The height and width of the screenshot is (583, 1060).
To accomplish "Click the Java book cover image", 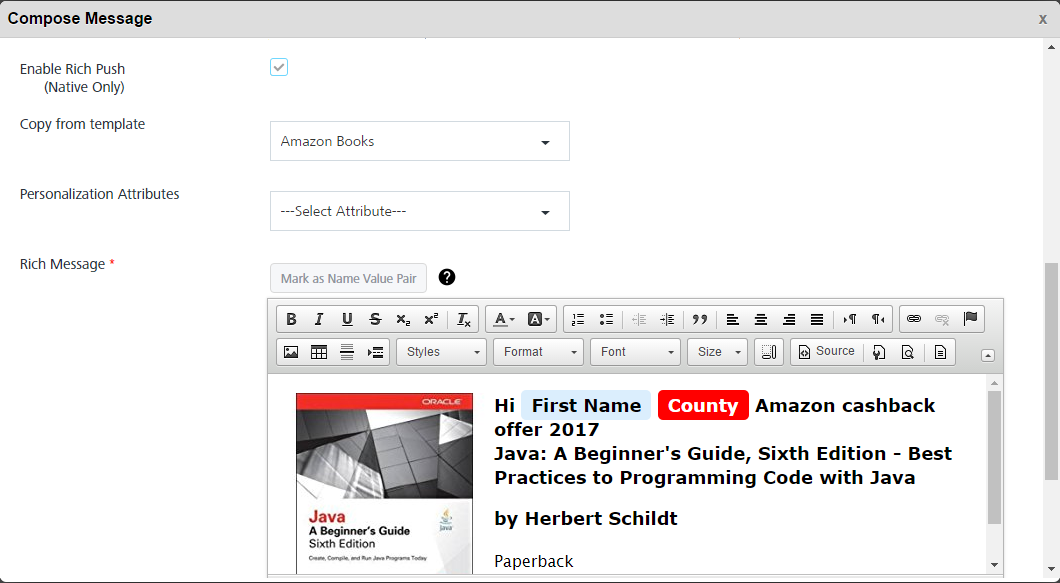I will (x=385, y=483).
